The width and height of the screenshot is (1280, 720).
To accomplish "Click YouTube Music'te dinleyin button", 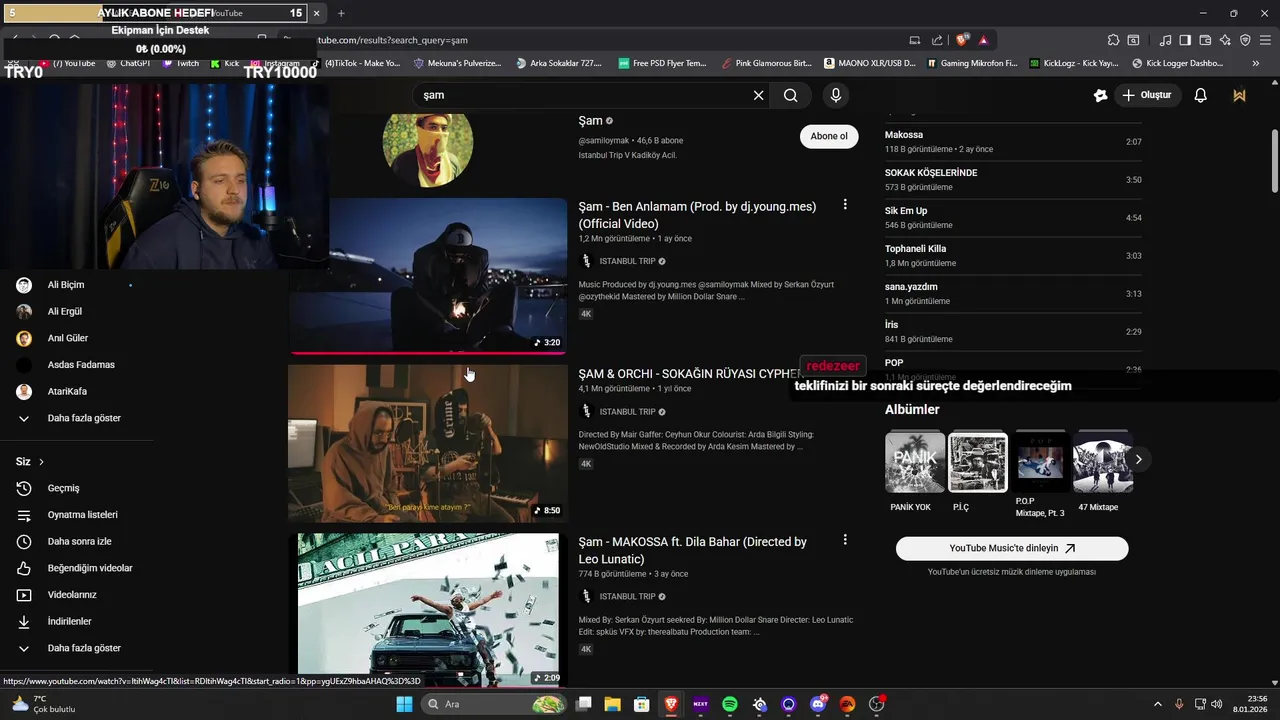I will point(1012,548).
